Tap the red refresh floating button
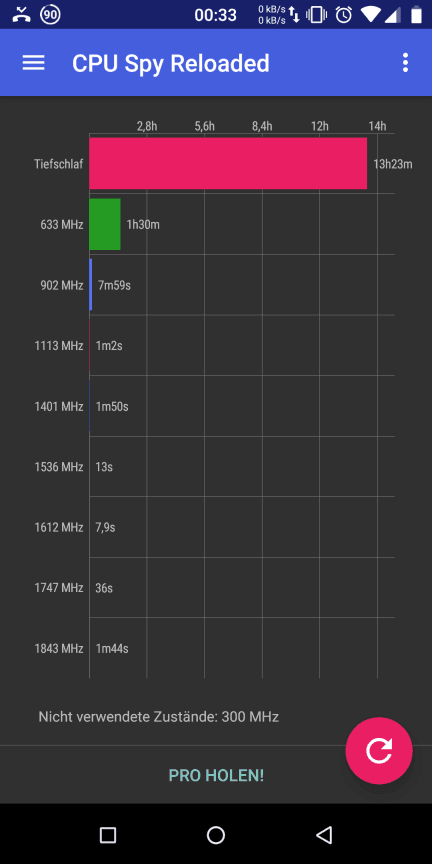 [379, 750]
